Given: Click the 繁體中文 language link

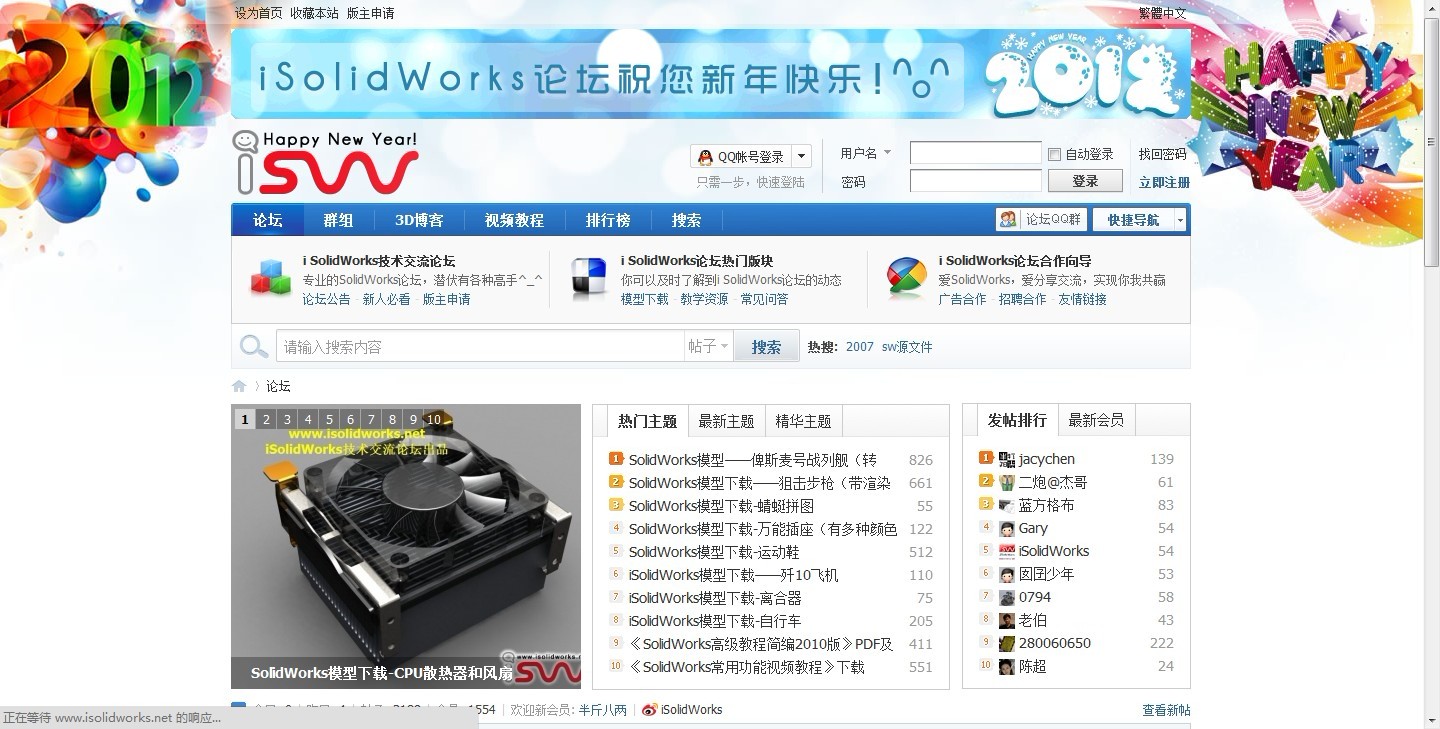Looking at the screenshot, I should (1163, 13).
